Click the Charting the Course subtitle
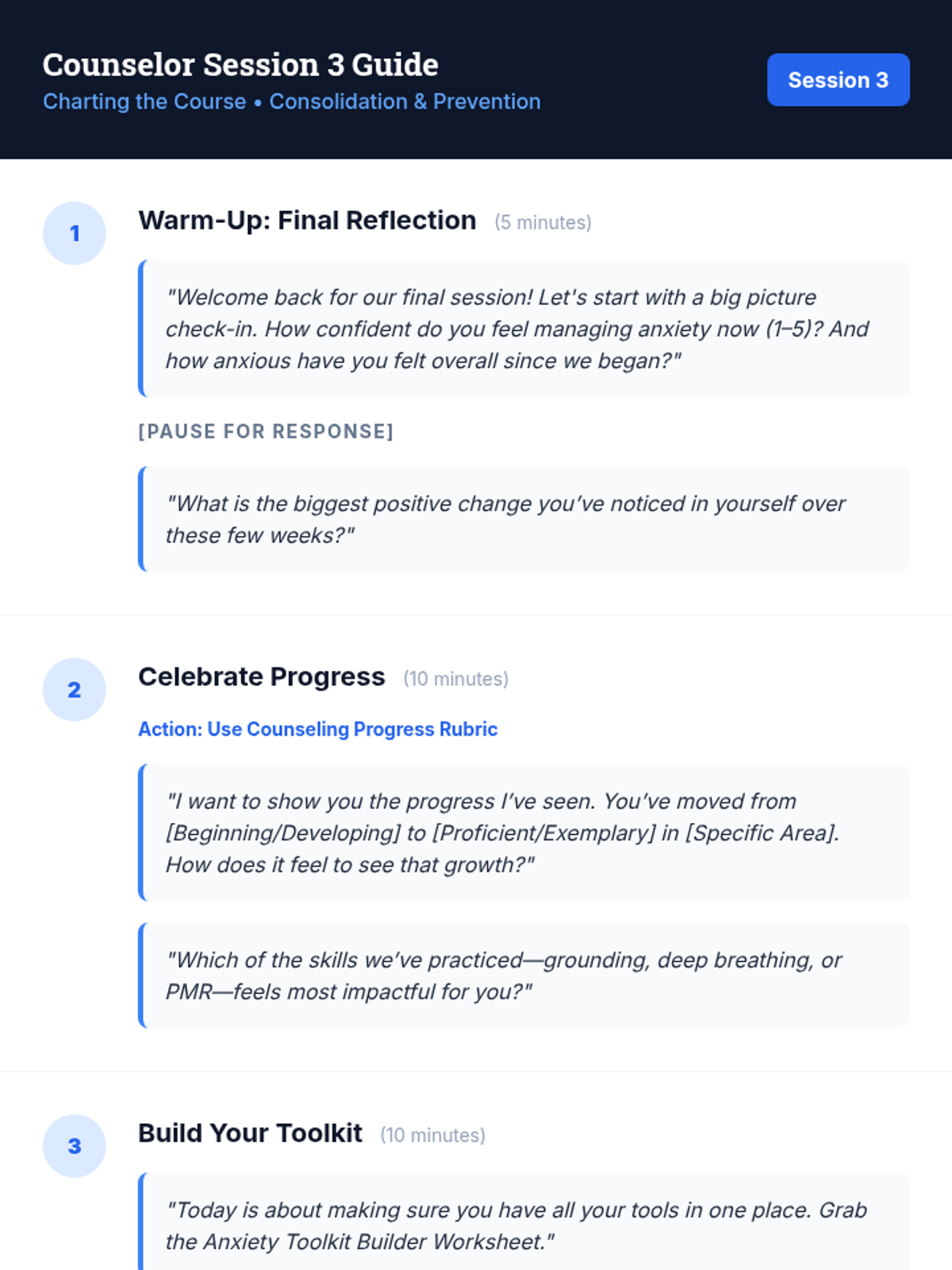 [144, 102]
